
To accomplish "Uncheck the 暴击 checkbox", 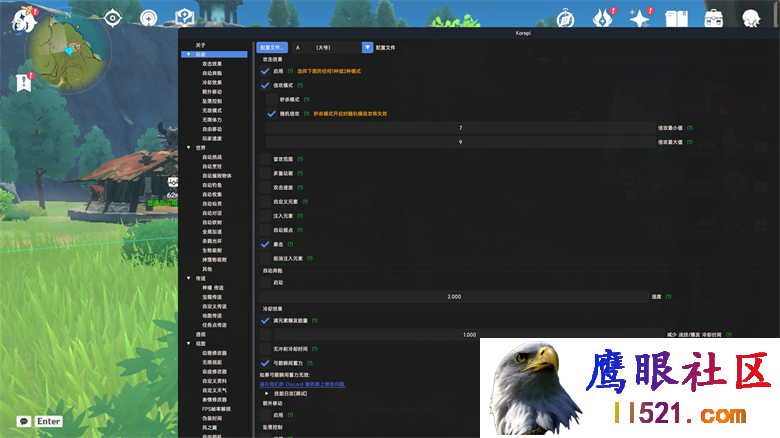I will tap(265, 244).
